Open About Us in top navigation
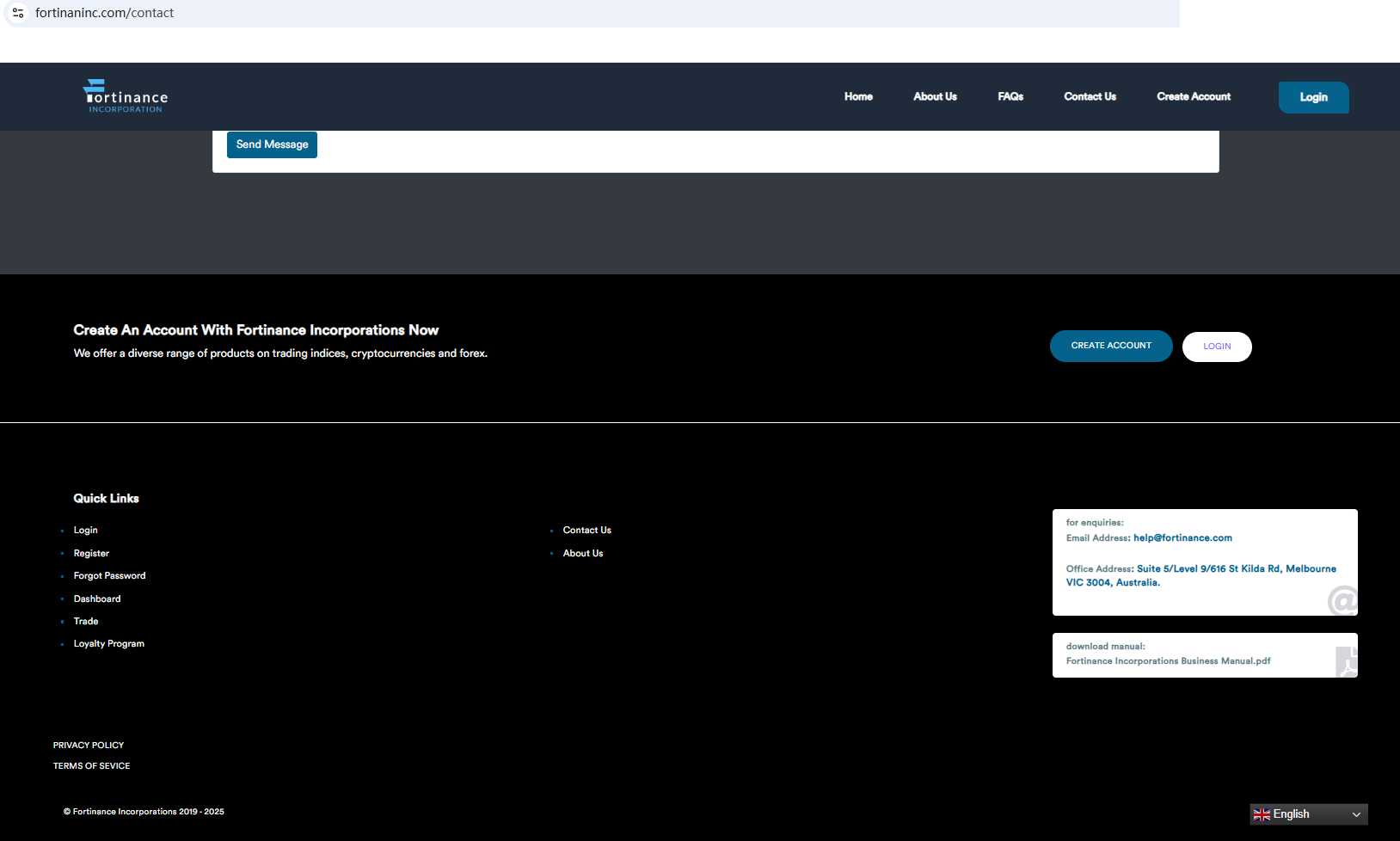 tap(935, 96)
